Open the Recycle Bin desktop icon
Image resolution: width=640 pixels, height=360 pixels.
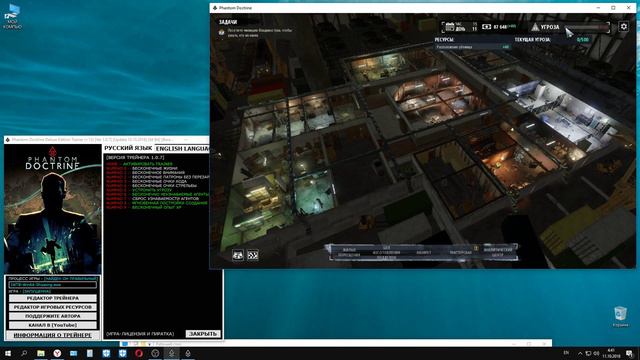coord(620,316)
